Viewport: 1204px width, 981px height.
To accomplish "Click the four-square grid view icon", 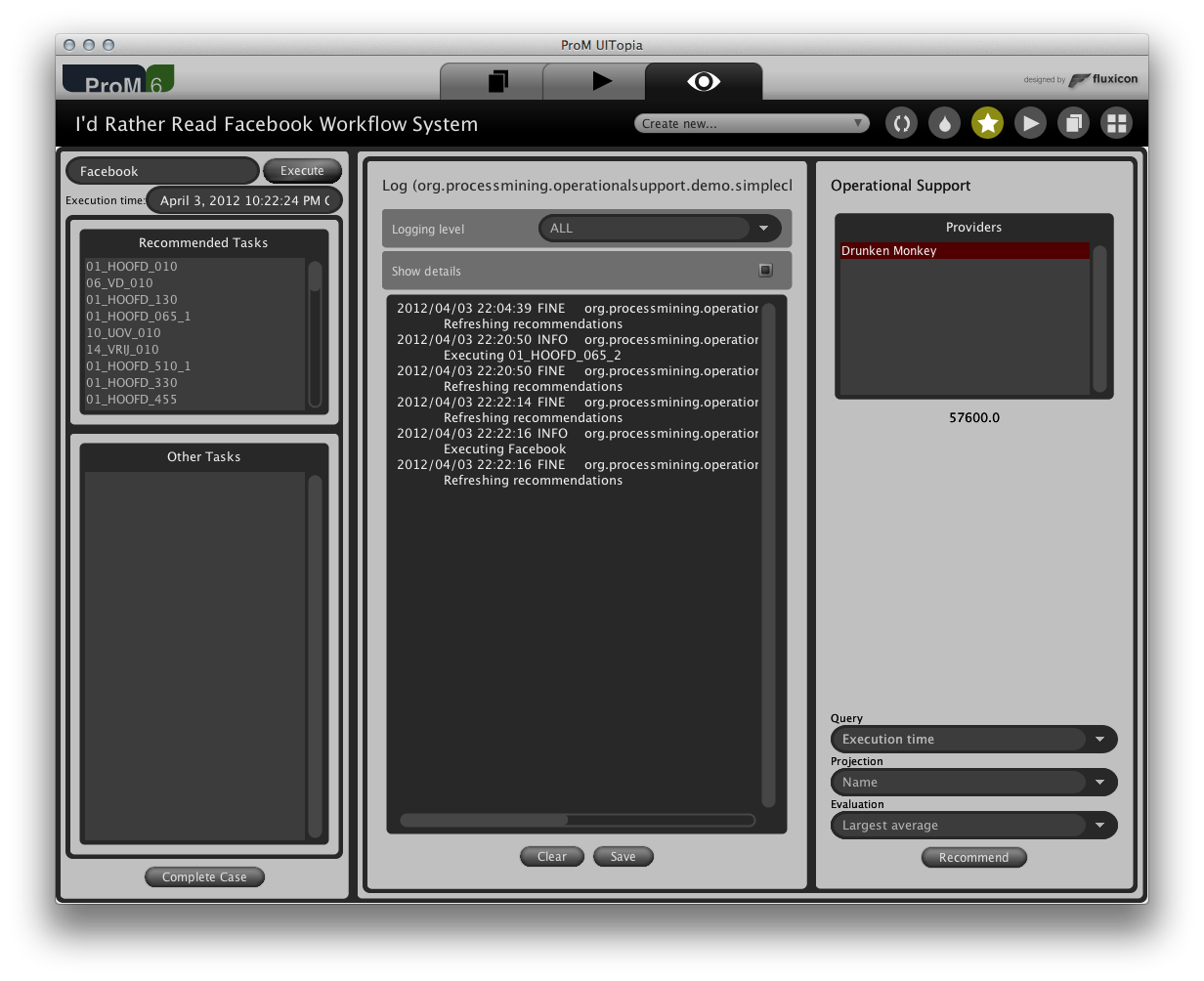I will (x=1116, y=123).
